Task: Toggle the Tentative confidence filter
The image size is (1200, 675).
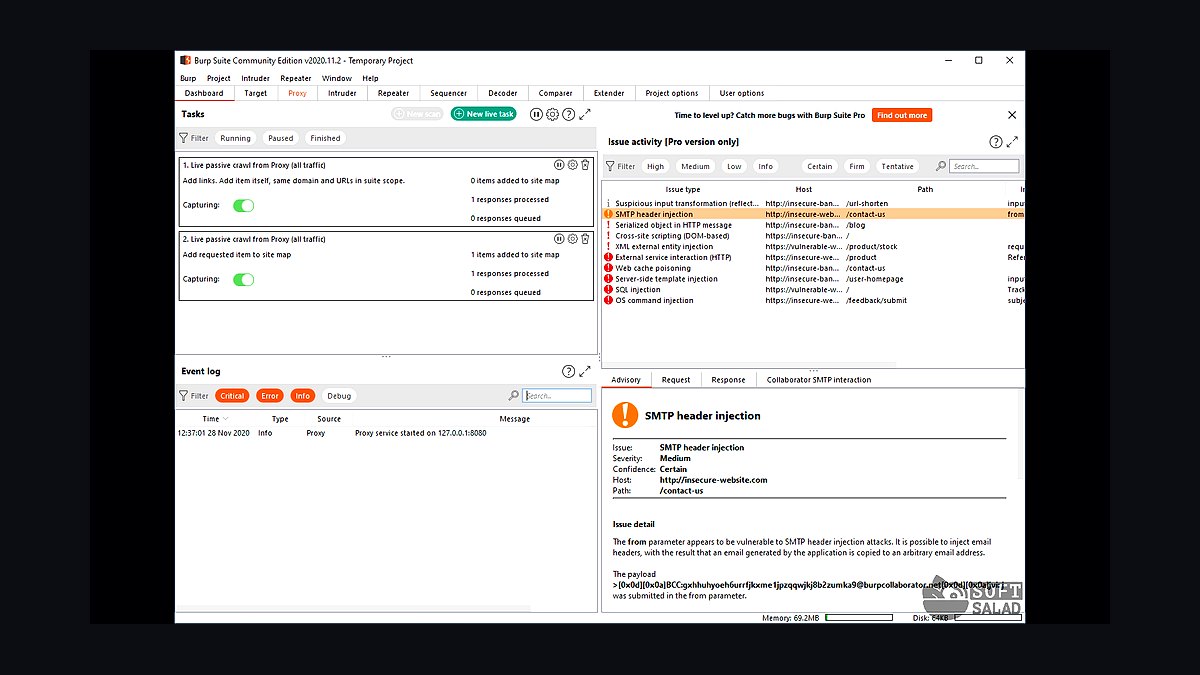Action: tap(897, 167)
